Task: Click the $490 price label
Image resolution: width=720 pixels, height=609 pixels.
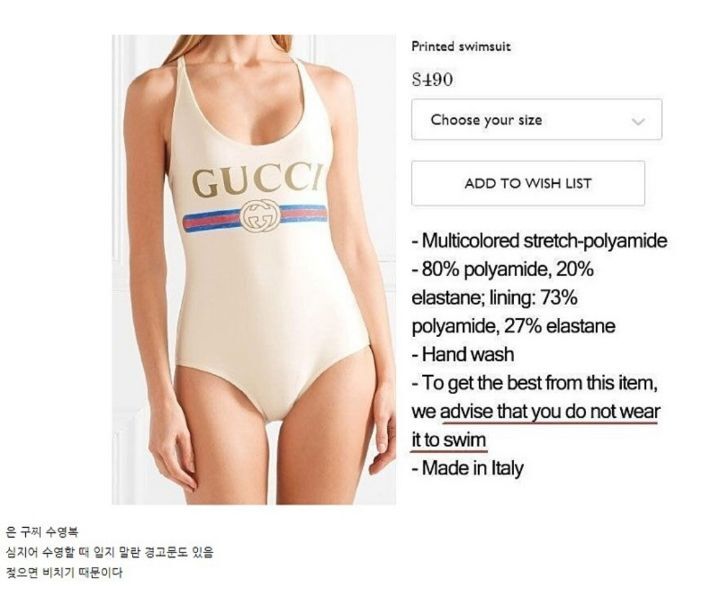Action: pos(432,80)
